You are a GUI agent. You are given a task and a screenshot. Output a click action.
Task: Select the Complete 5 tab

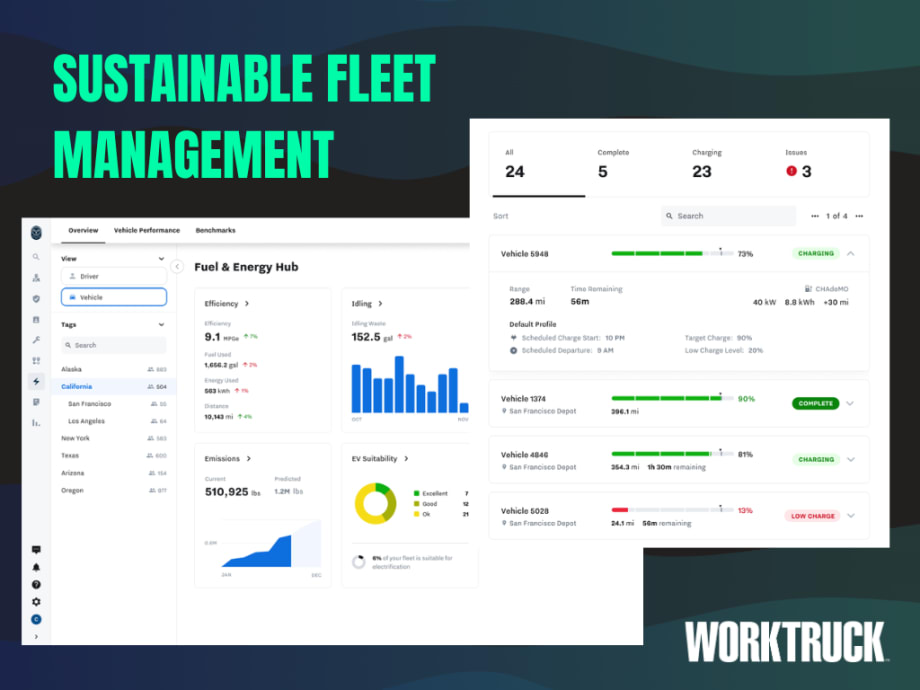613,164
